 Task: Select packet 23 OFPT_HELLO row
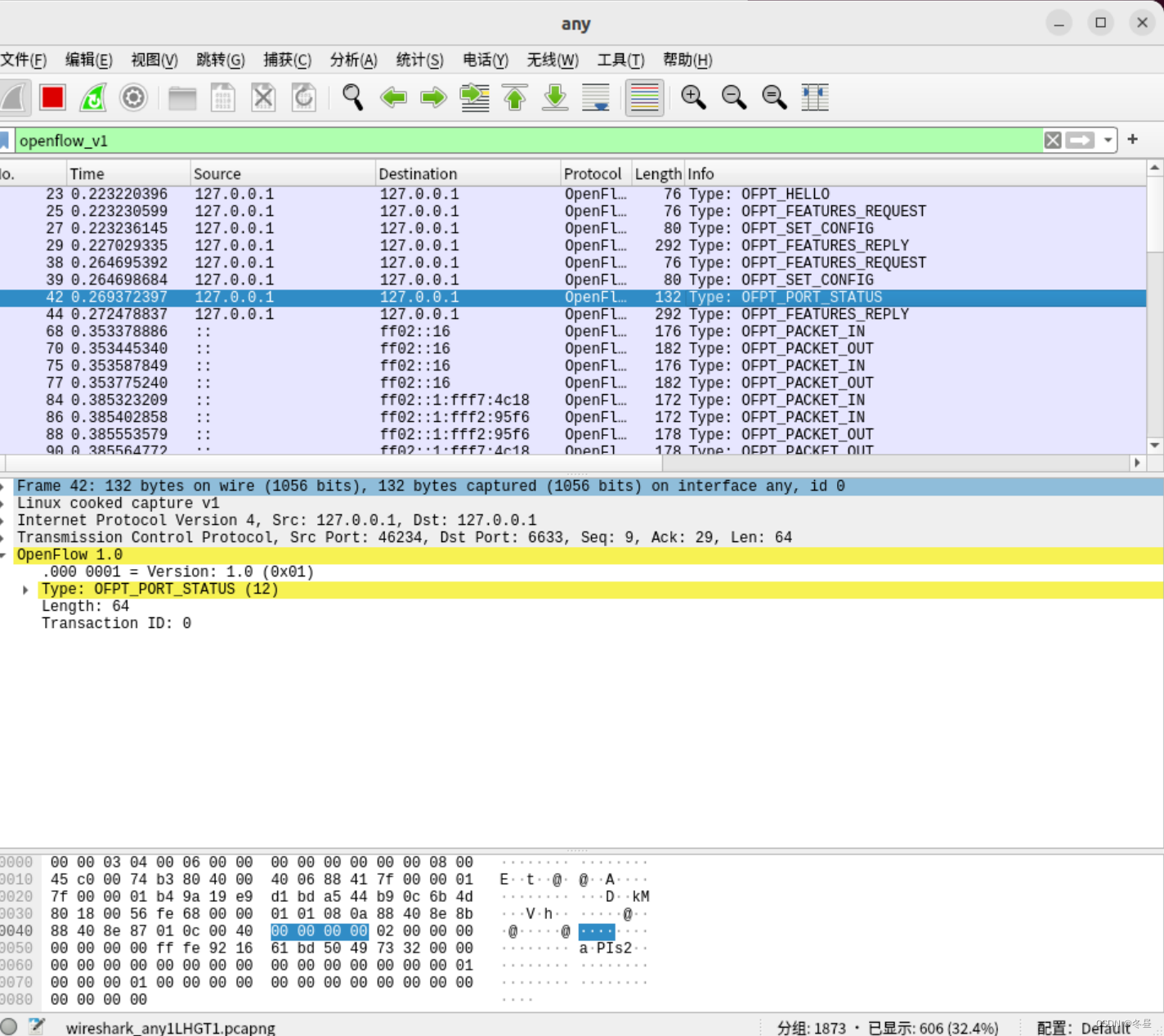coord(573,194)
